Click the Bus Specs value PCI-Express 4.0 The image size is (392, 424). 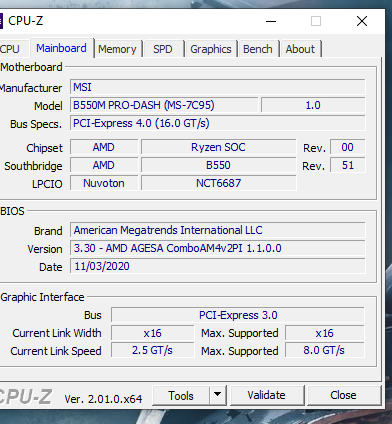218,123
